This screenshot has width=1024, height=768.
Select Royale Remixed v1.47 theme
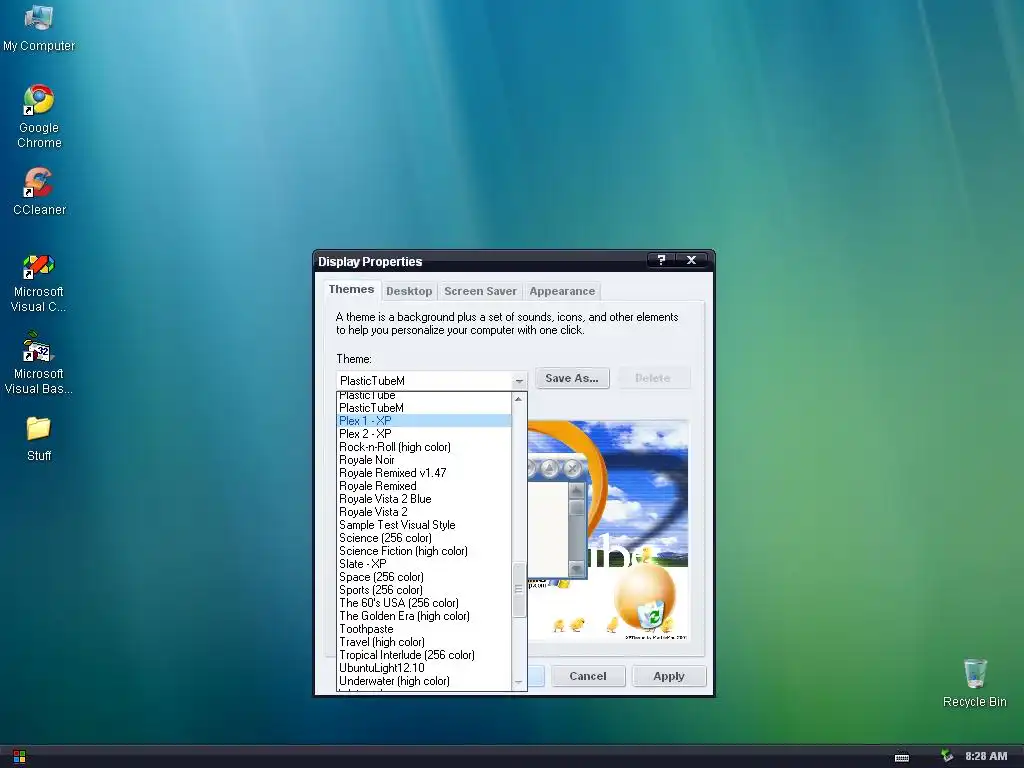[424, 473]
